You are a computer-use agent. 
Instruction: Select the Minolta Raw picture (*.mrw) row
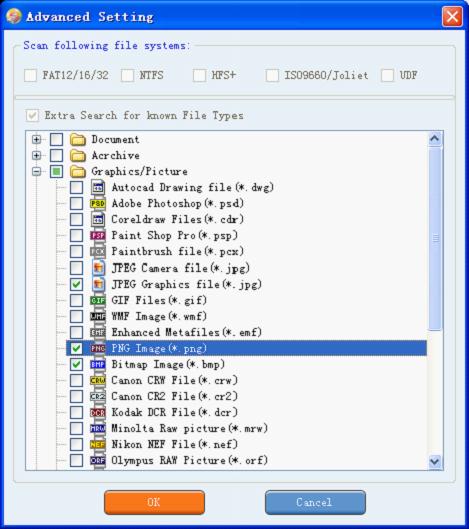coord(190,428)
